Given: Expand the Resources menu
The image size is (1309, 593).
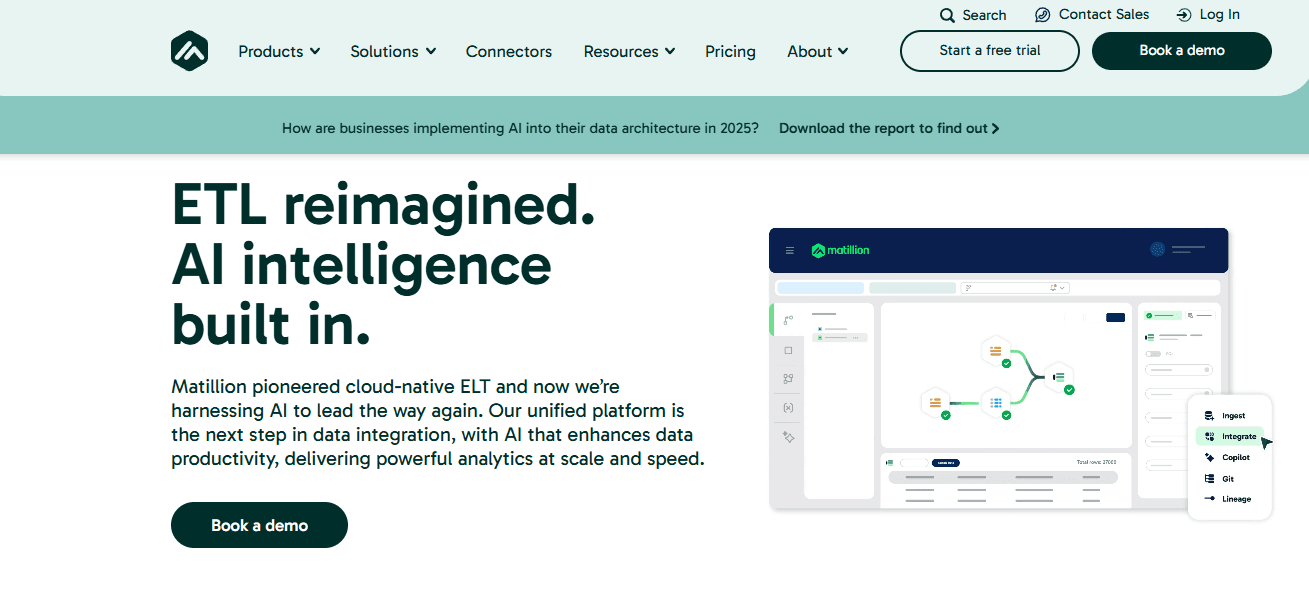Looking at the screenshot, I should pyautogui.click(x=629, y=51).
